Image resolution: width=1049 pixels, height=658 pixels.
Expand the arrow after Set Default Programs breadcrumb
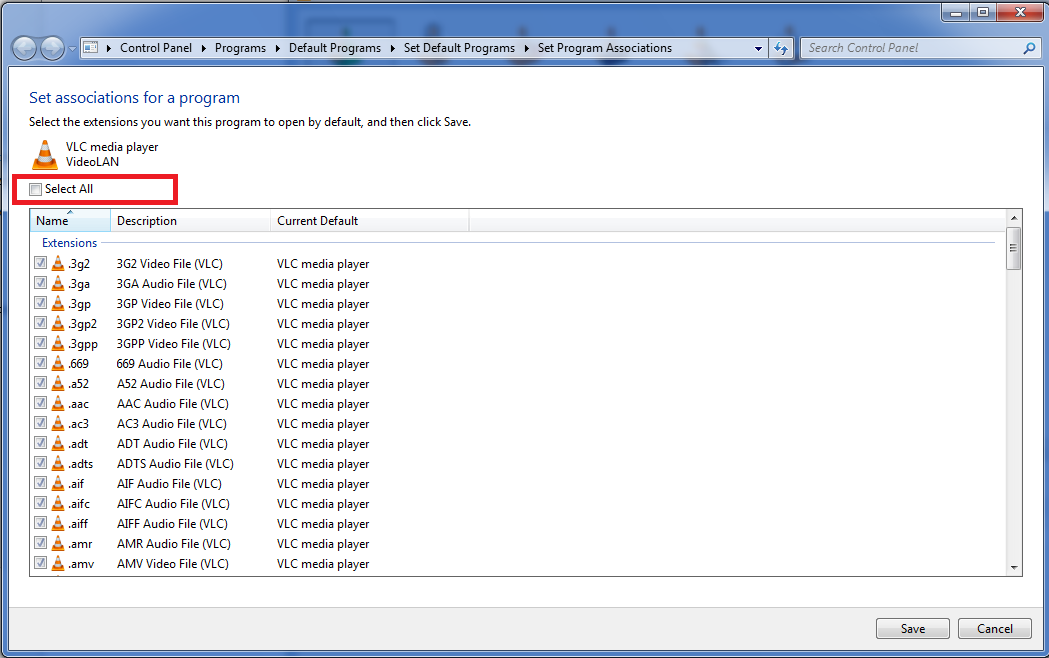[x=527, y=48]
